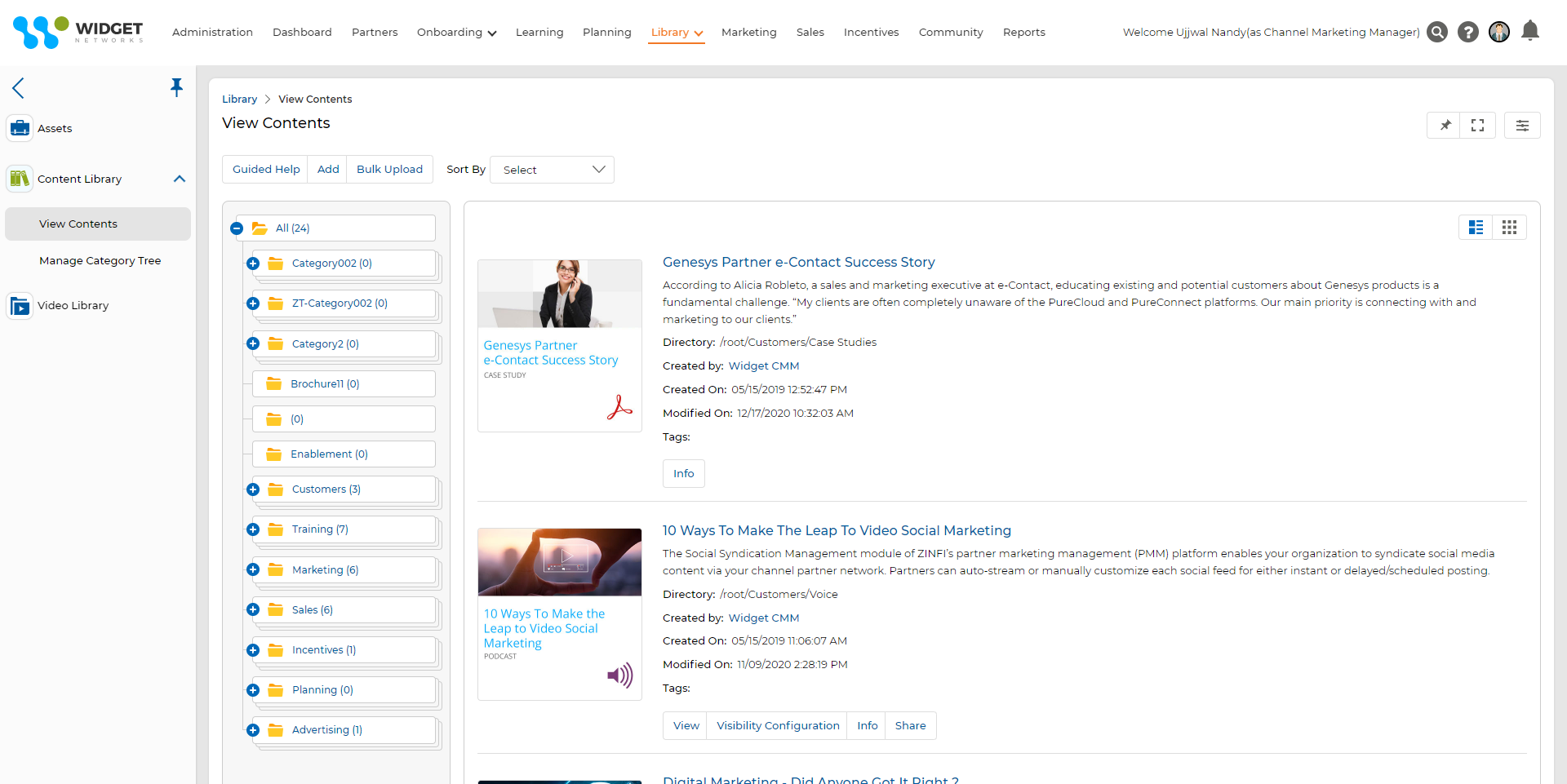
Task: Open the notifications bell
Action: (x=1530, y=31)
